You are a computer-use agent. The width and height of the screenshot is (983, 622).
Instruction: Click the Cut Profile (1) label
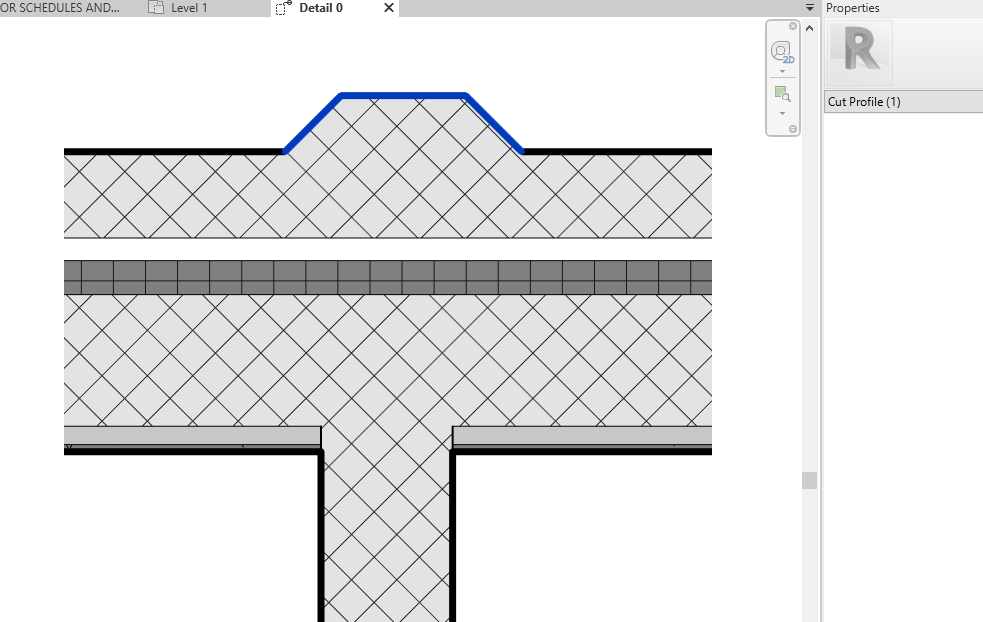[863, 101]
